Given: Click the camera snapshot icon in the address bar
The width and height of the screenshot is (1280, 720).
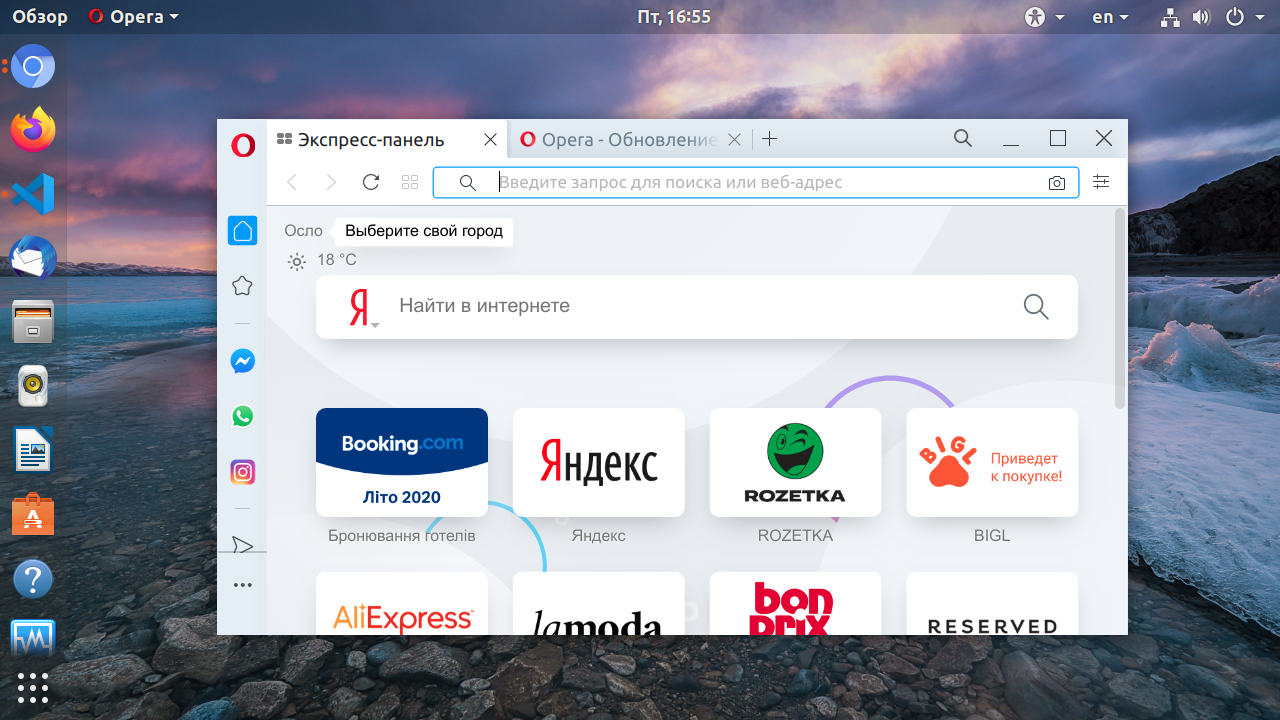Looking at the screenshot, I should [1057, 183].
